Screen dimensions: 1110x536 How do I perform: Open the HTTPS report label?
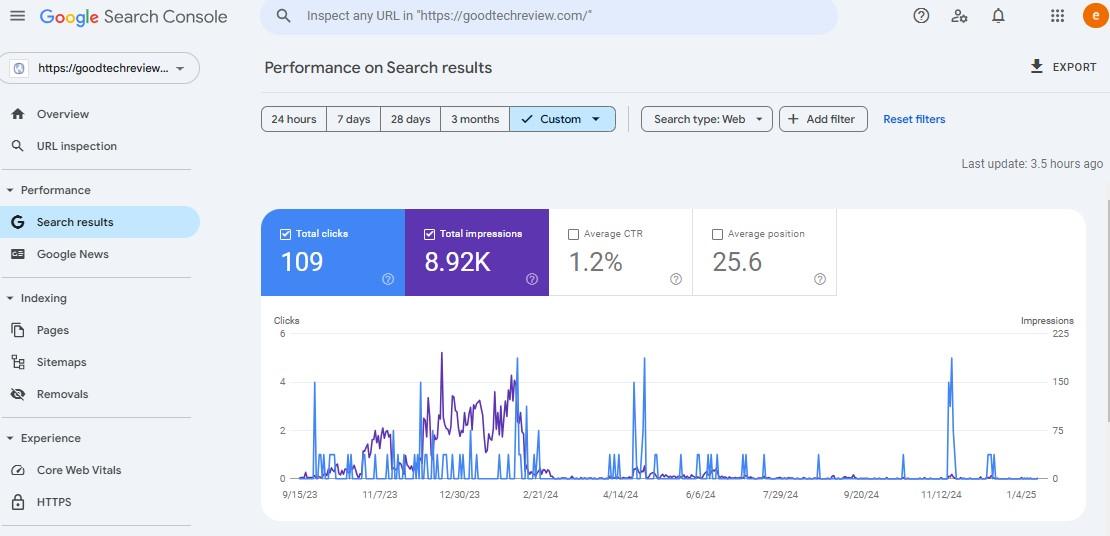(x=54, y=502)
